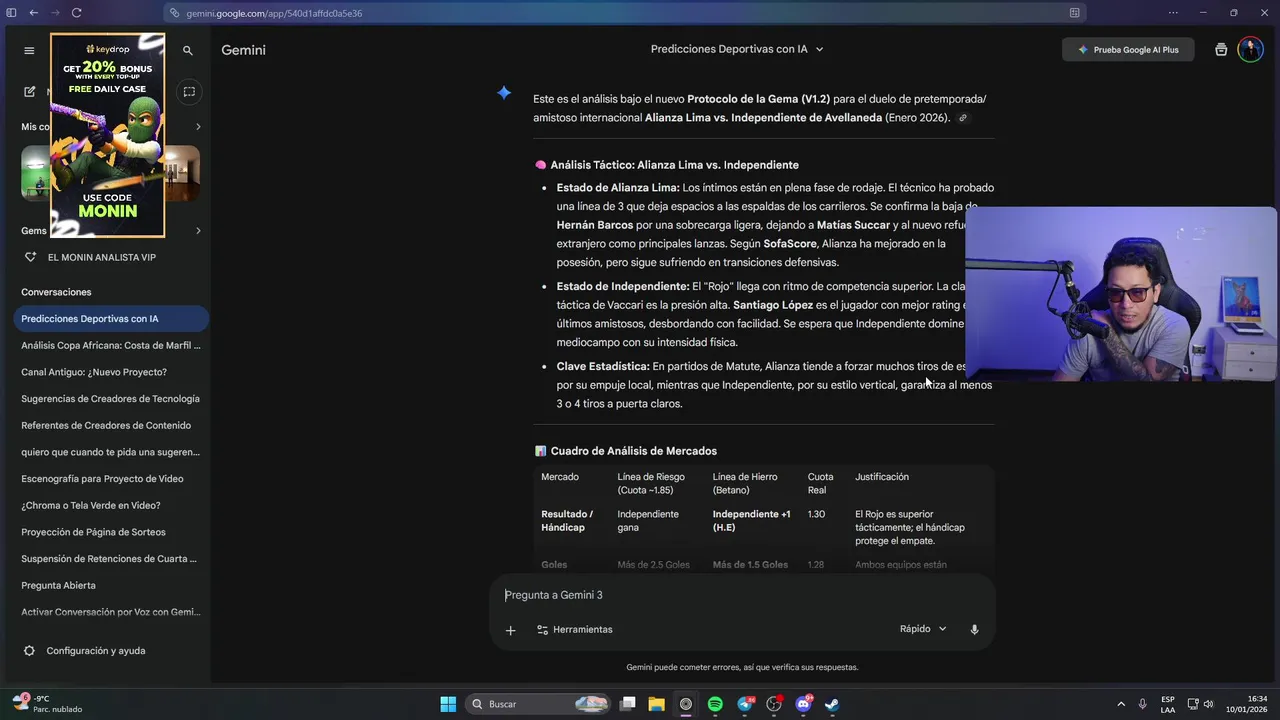Click the sources link icon after Enero 2026
The height and width of the screenshot is (720, 1280).
click(x=963, y=118)
